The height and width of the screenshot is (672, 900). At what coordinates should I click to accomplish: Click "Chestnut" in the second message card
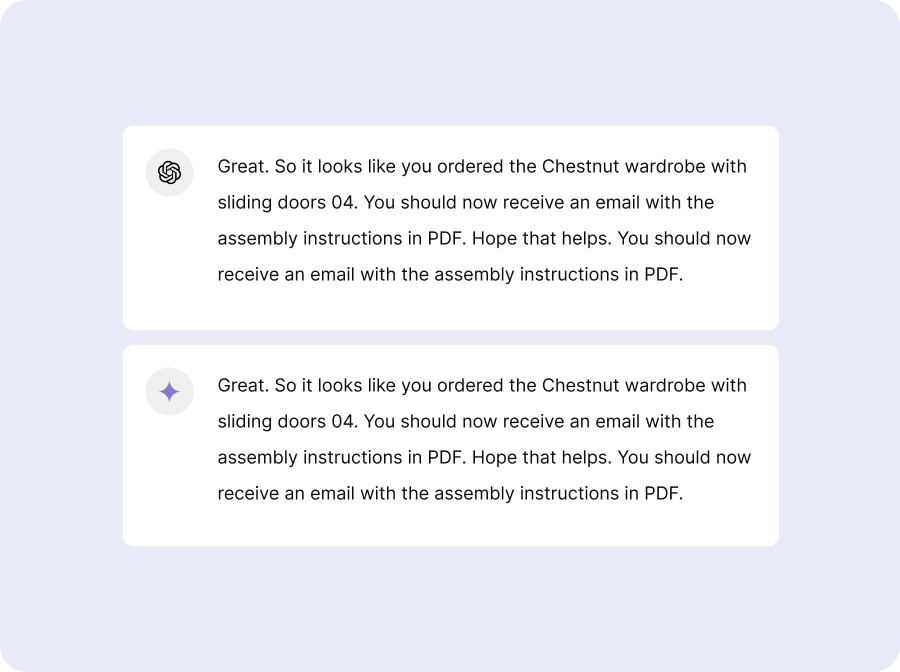tap(581, 386)
